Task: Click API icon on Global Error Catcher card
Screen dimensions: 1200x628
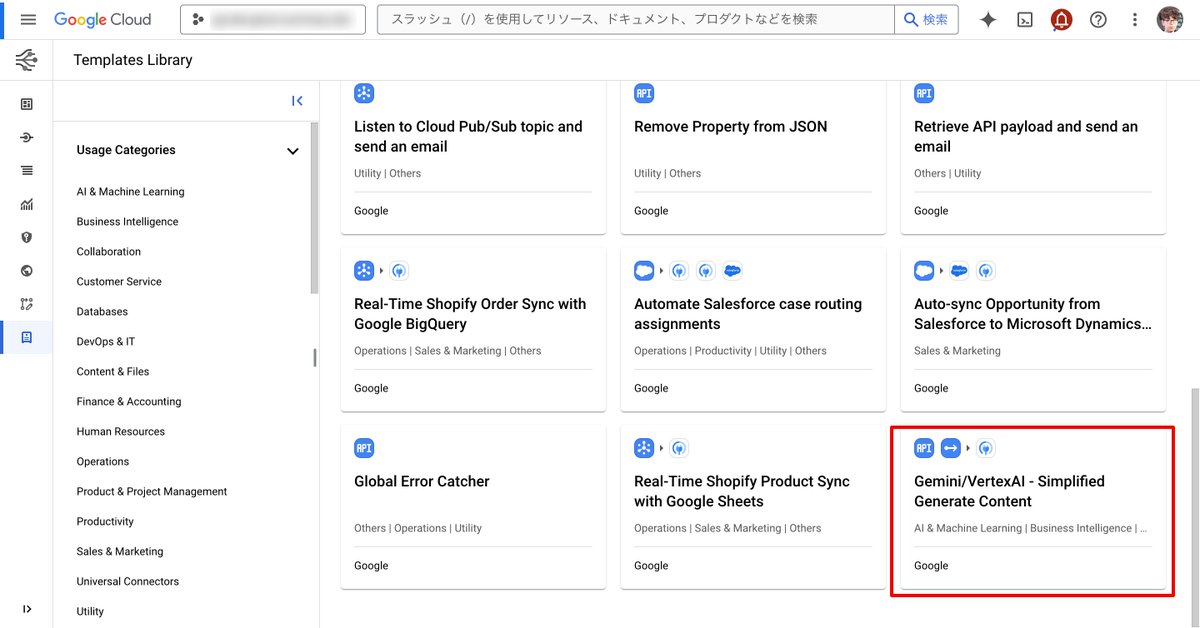Action: [x=364, y=448]
